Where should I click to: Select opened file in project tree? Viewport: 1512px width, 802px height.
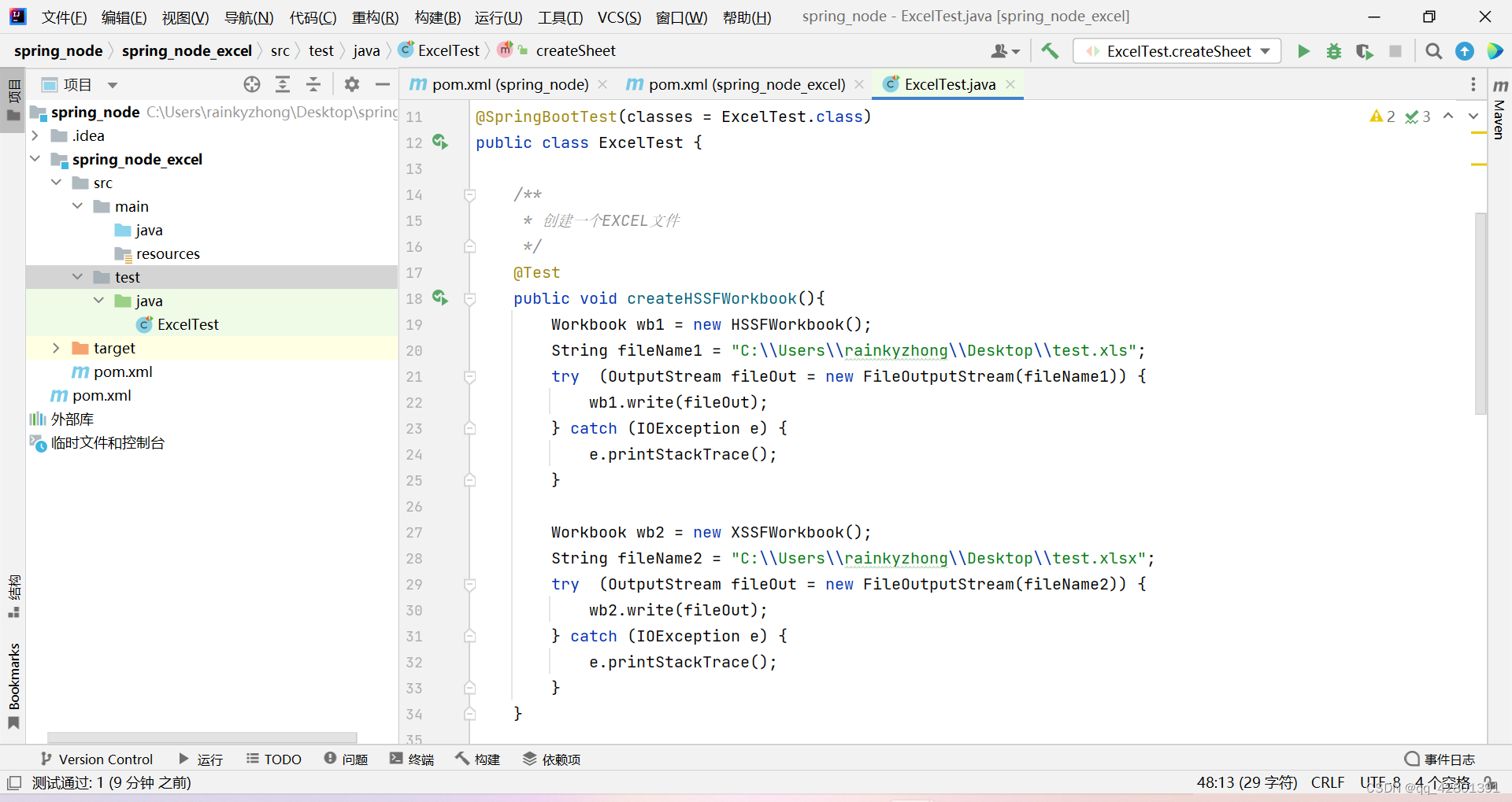[x=252, y=83]
